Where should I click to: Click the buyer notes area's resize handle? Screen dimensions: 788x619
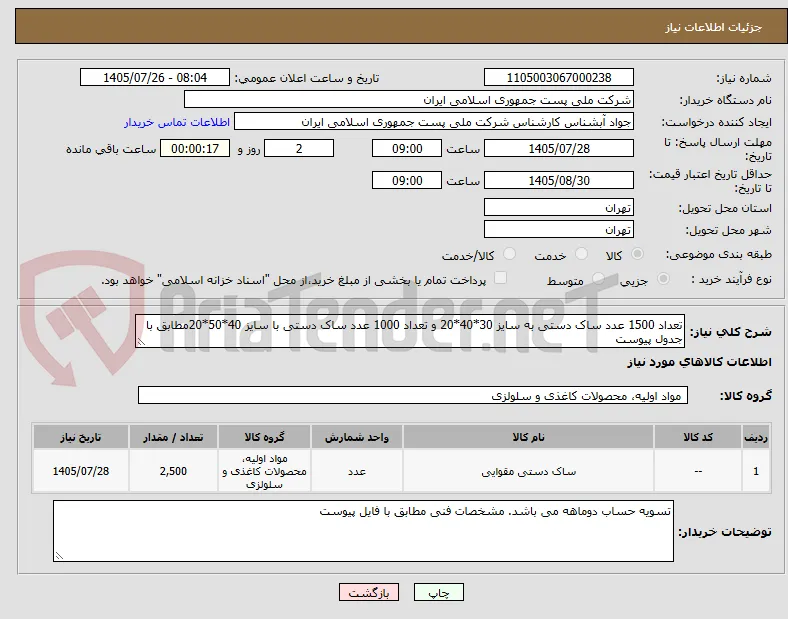click(59, 556)
